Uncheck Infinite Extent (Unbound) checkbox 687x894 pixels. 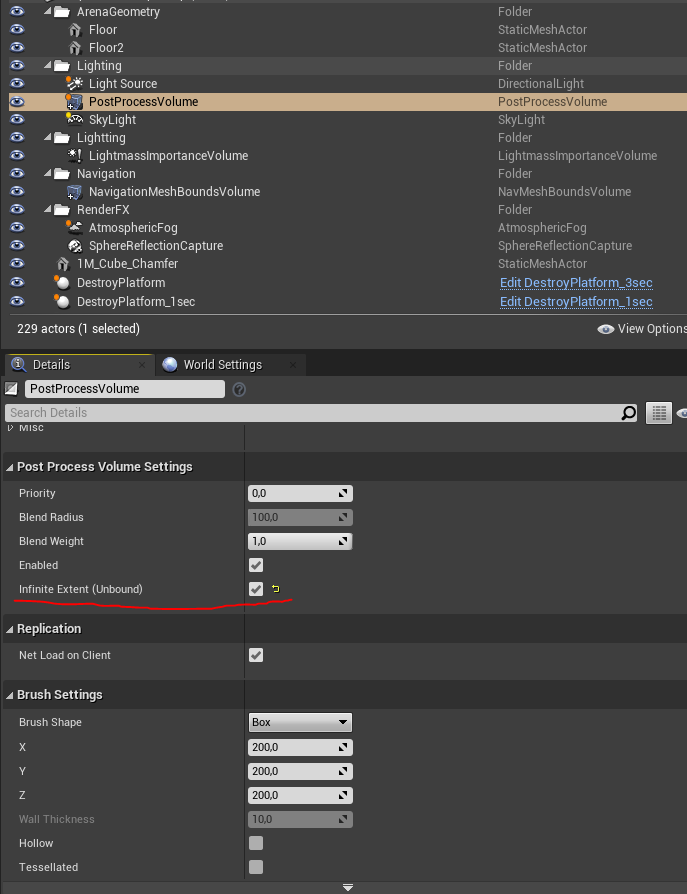(x=256, y=589)
